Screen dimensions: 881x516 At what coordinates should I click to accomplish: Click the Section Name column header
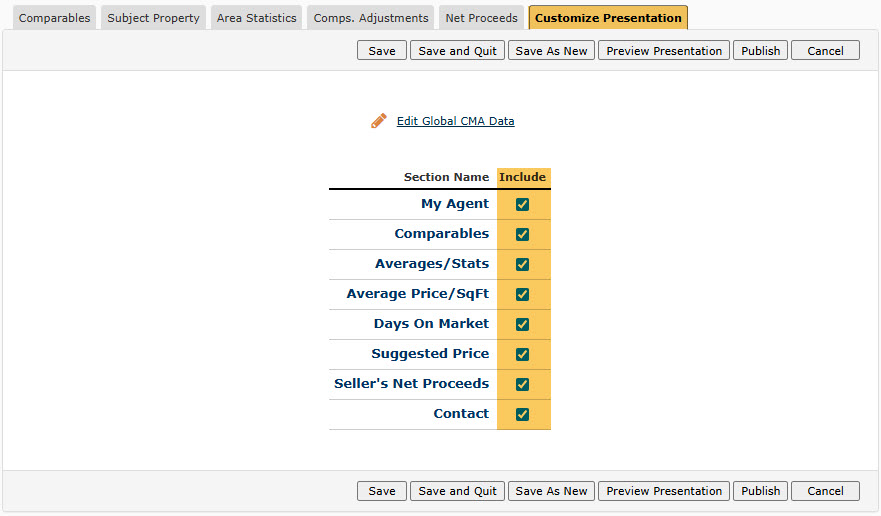446,177
